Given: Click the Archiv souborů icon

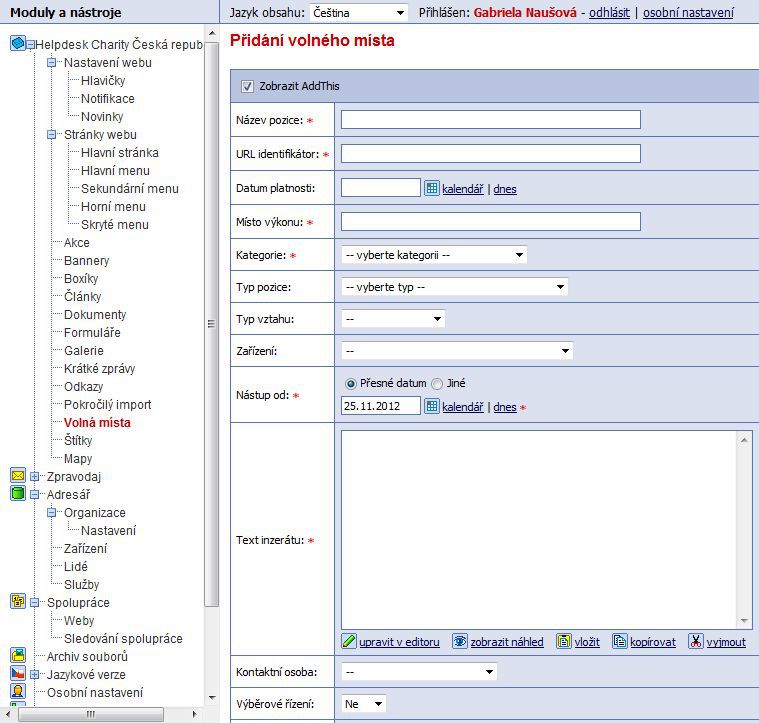Looking at the screenshot, I should (18, 656).
